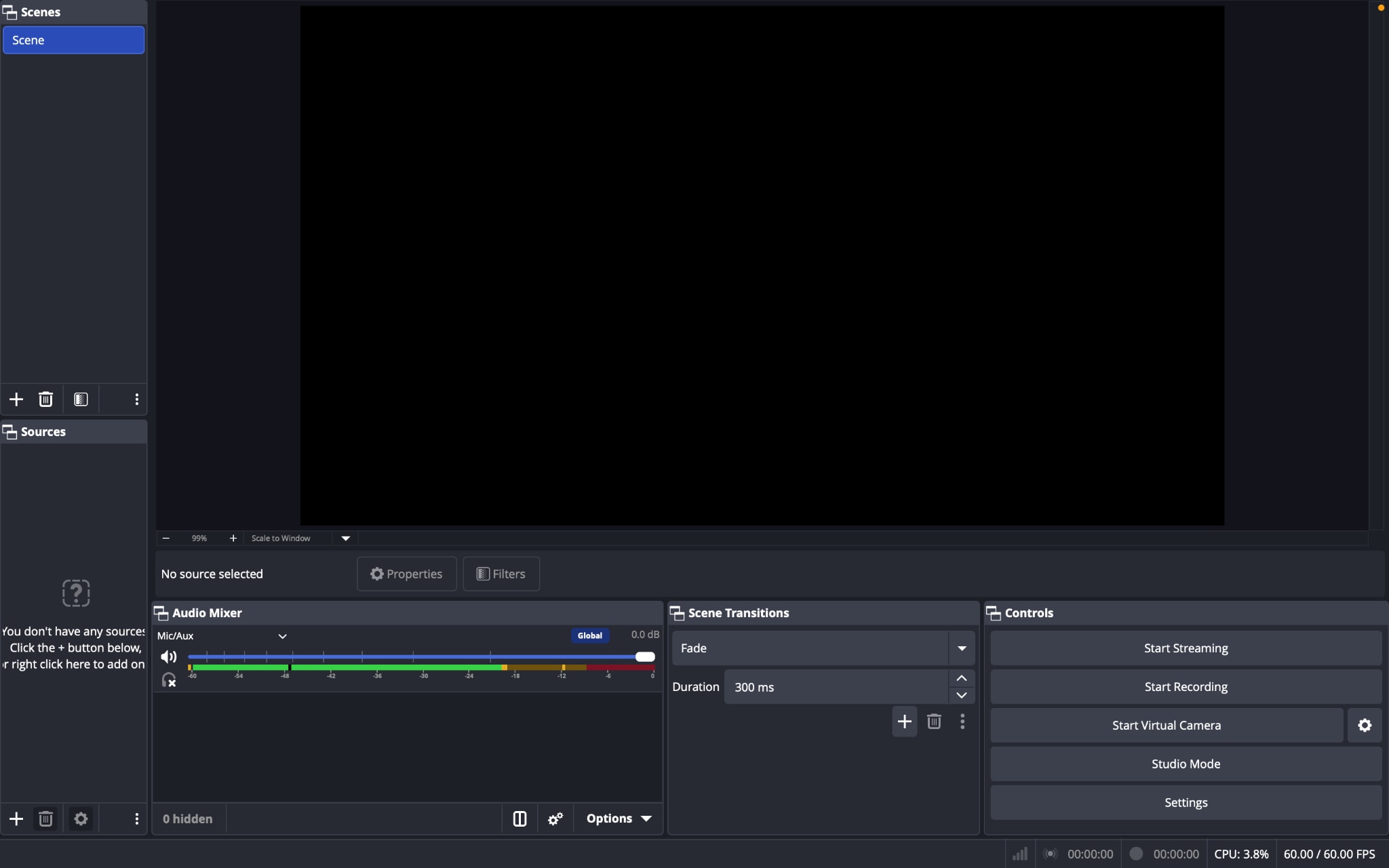
Task: Click streaming status broadcast icon
Action: point(1050,854)
